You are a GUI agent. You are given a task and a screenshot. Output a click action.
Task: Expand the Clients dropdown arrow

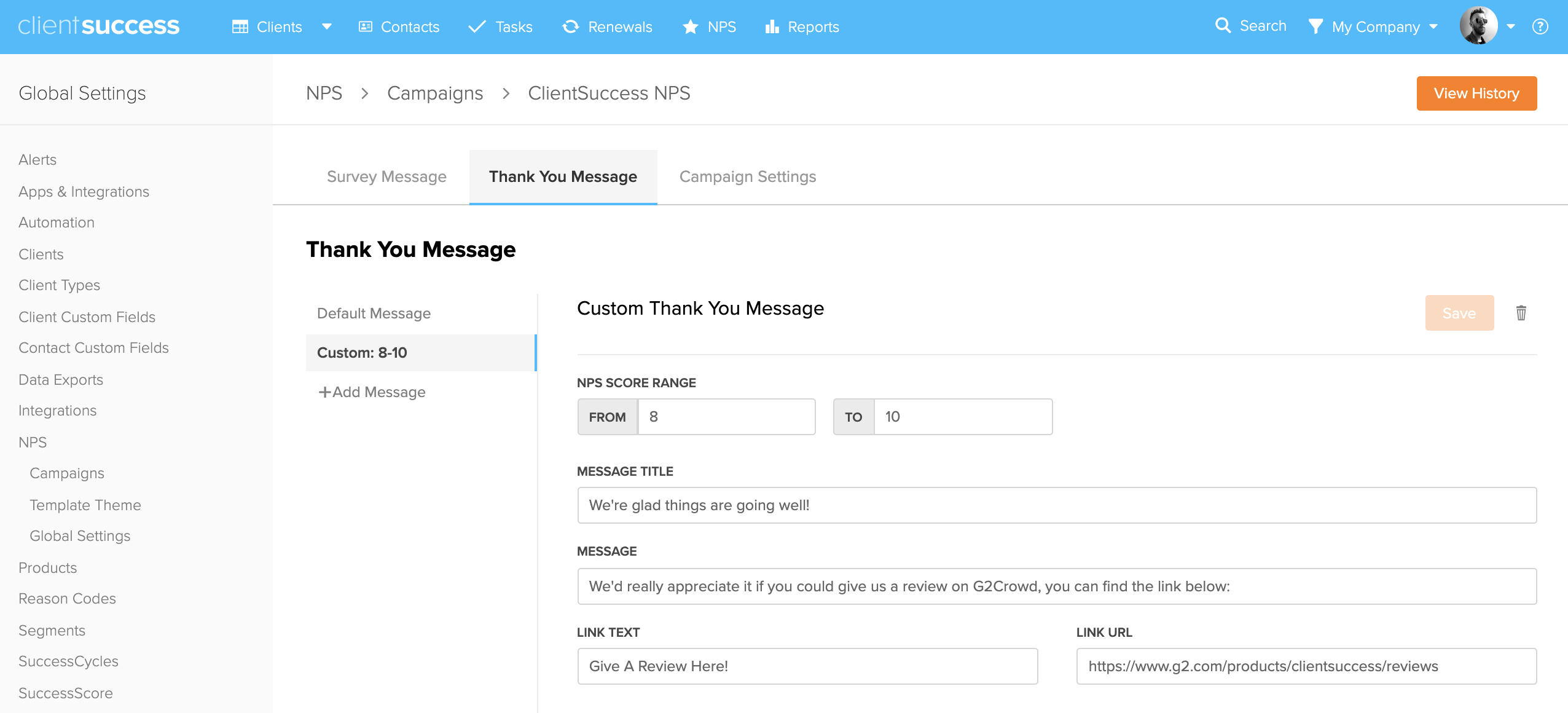pyautogui.click(x=327, y=26)
